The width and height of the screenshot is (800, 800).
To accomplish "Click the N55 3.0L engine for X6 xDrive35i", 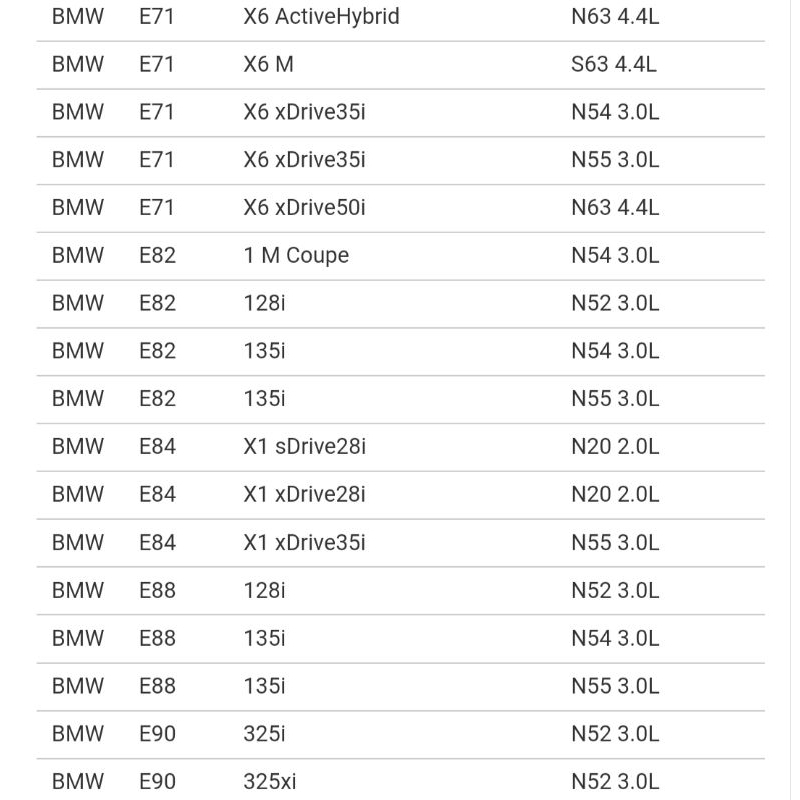I will click(615, 160).
